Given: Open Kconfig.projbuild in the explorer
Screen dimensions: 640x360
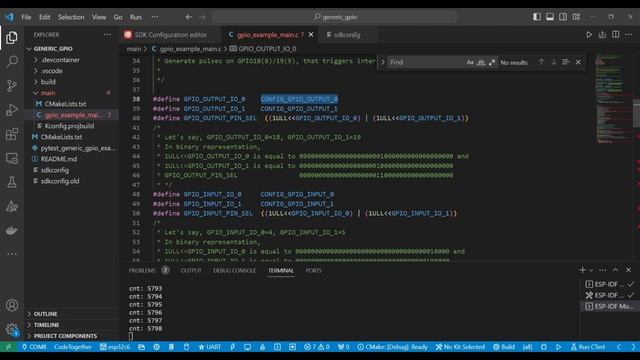Looking at the screenshot, I should [69, 126].
